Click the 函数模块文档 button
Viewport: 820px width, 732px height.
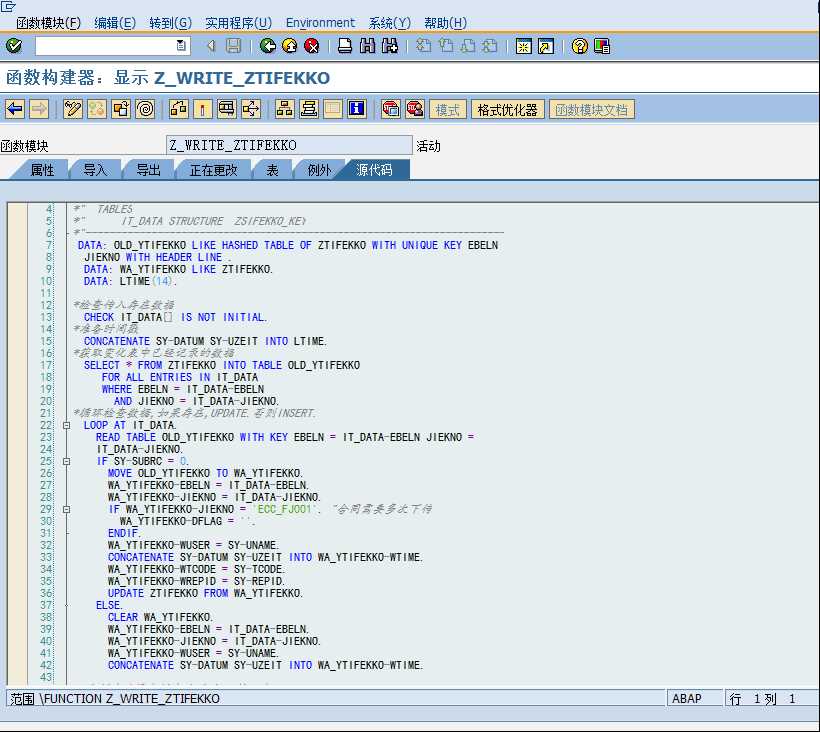coord(591,109)
